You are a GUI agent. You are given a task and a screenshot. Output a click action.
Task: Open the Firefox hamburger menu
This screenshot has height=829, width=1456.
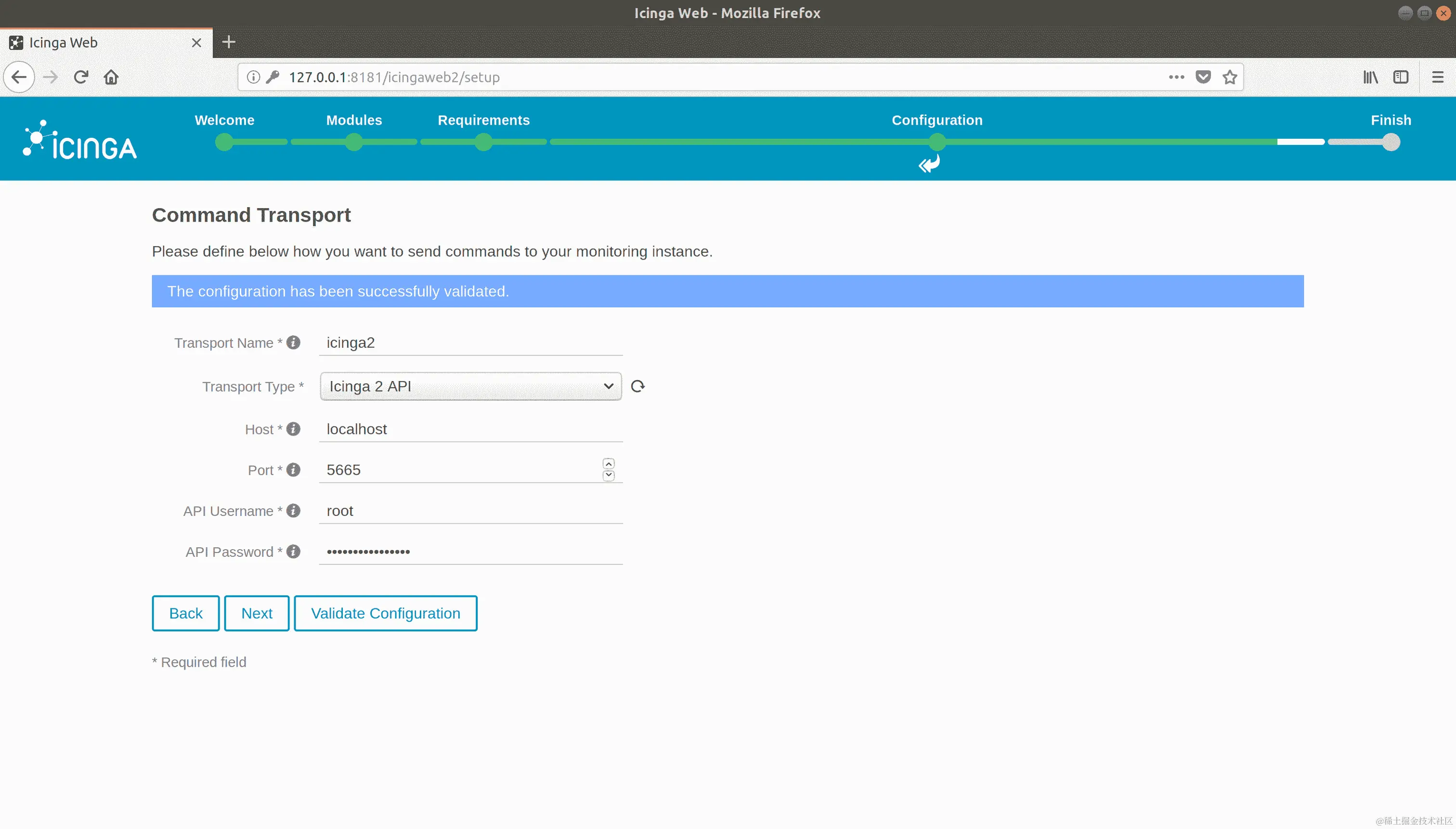pos(1437,77)
